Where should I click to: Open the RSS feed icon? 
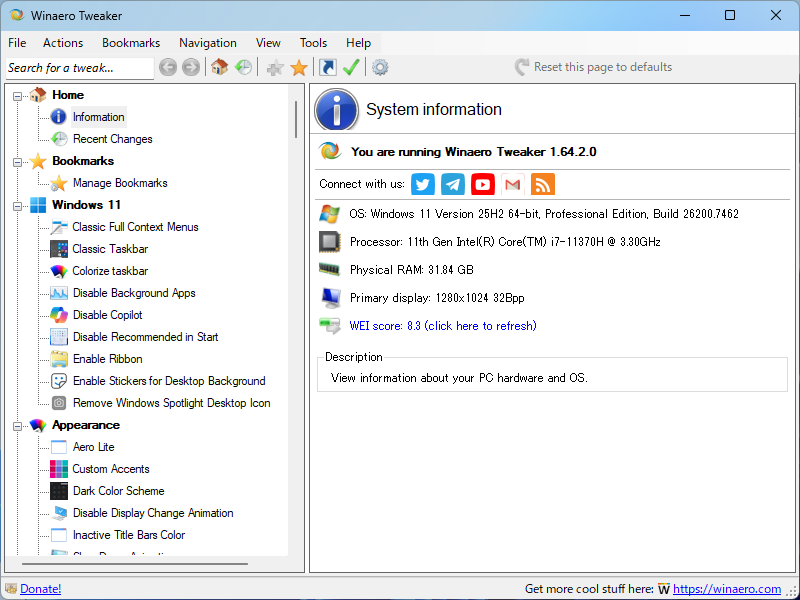tap(542, 184)
